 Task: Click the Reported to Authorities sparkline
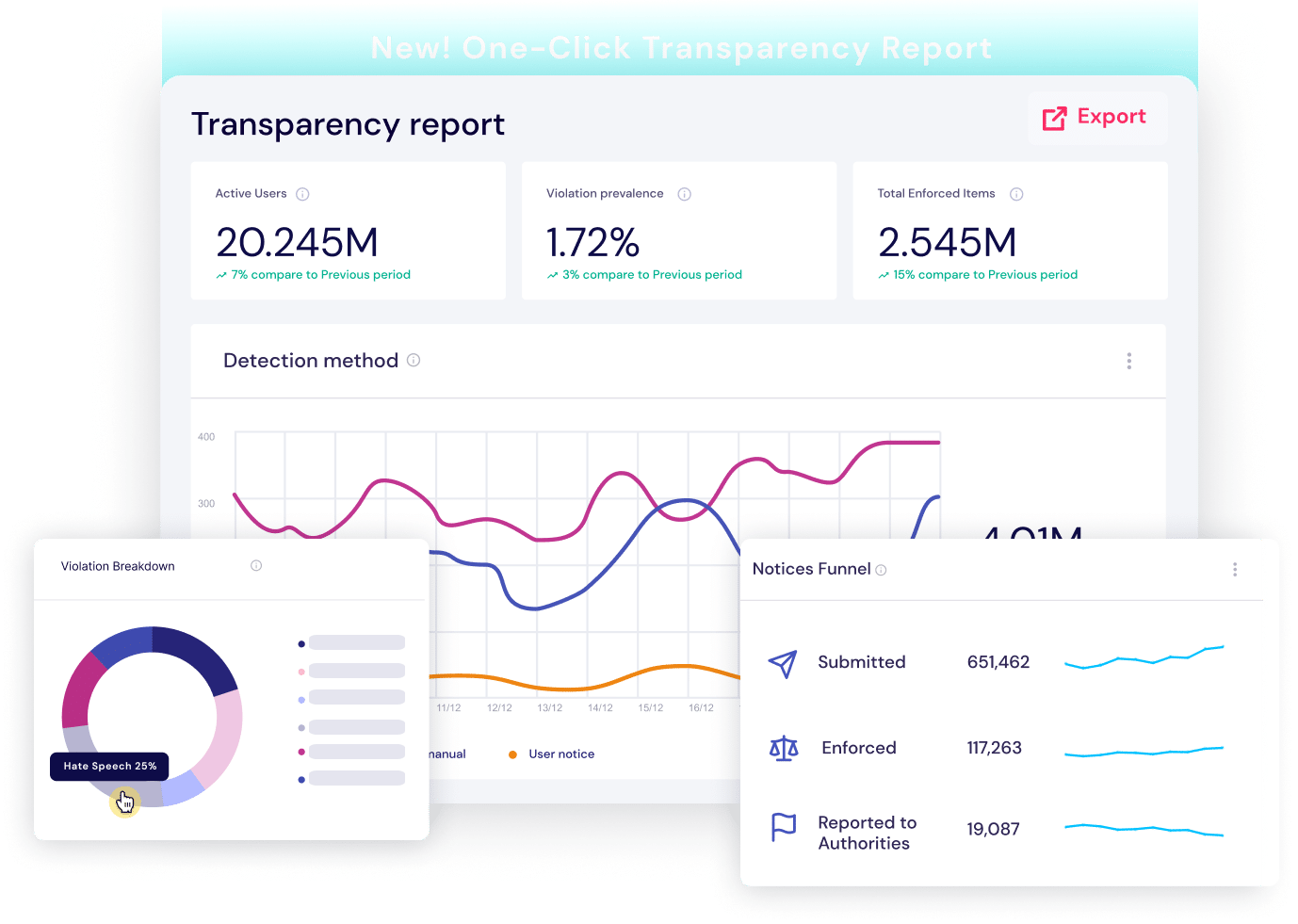click(1144, 830)
